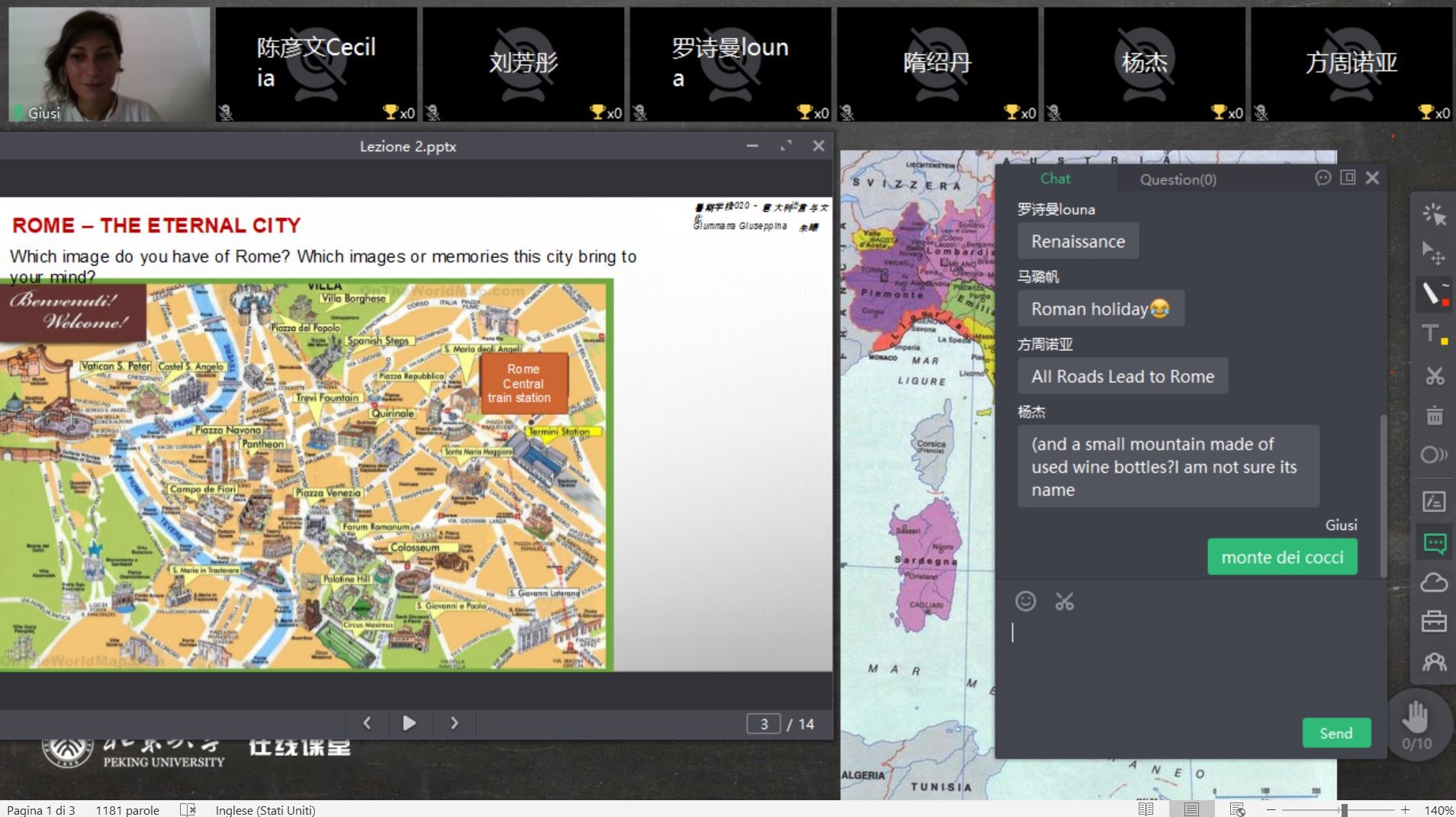Open the participants list icon
The width and height of the screenshot is (1456, 817).
[1434, 661]
